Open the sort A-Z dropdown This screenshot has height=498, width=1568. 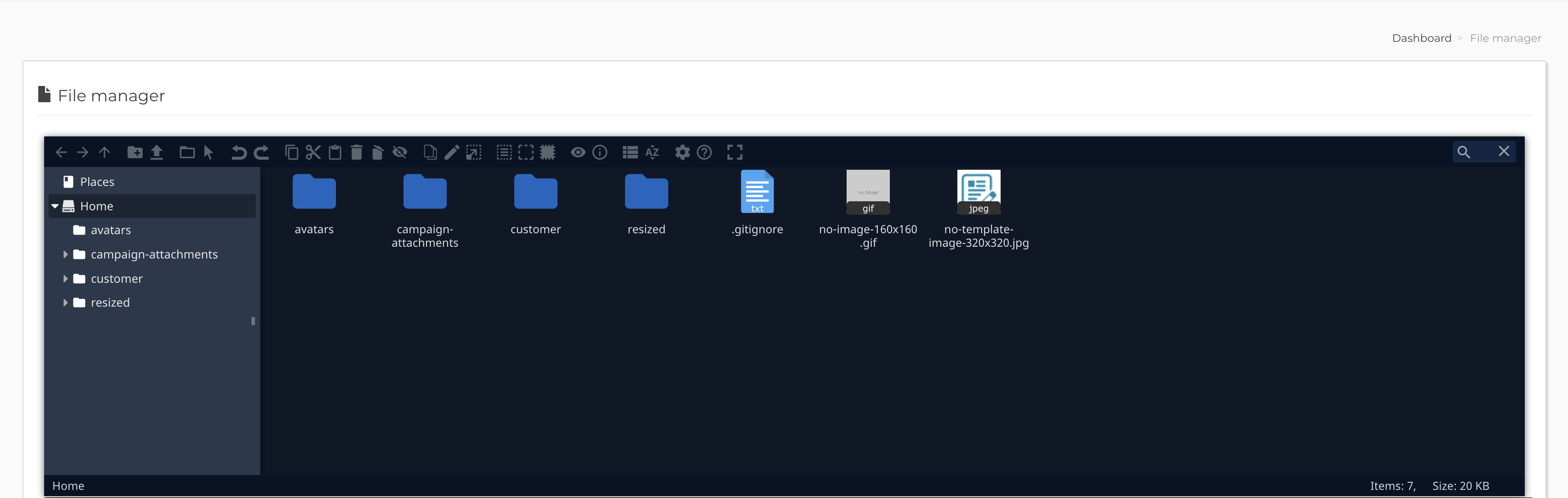pyautogui.click(x=652, y=152)
